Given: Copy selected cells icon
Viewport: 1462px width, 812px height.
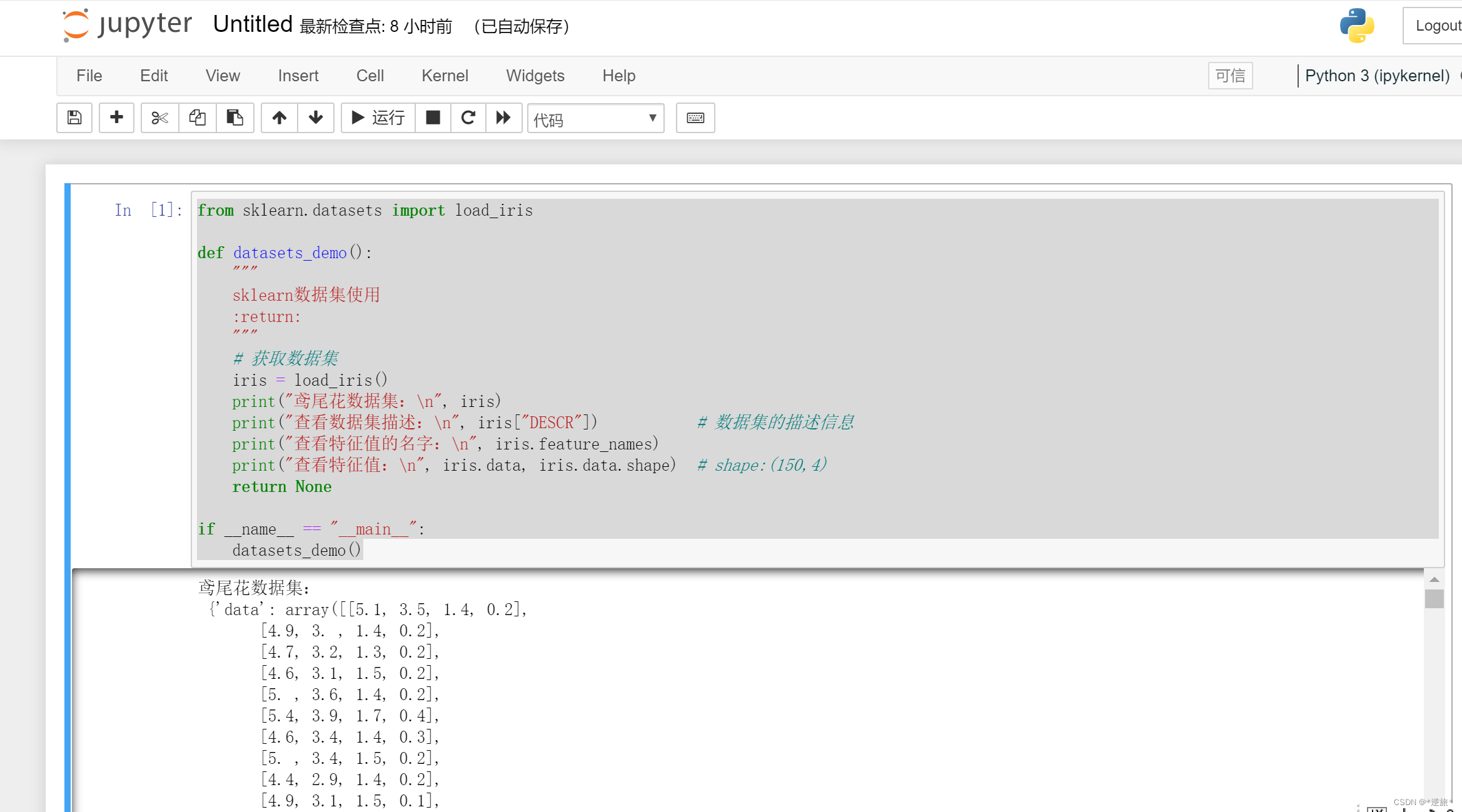Looking at the screenshot, I should pyautogui.click(x=198, y=118).
